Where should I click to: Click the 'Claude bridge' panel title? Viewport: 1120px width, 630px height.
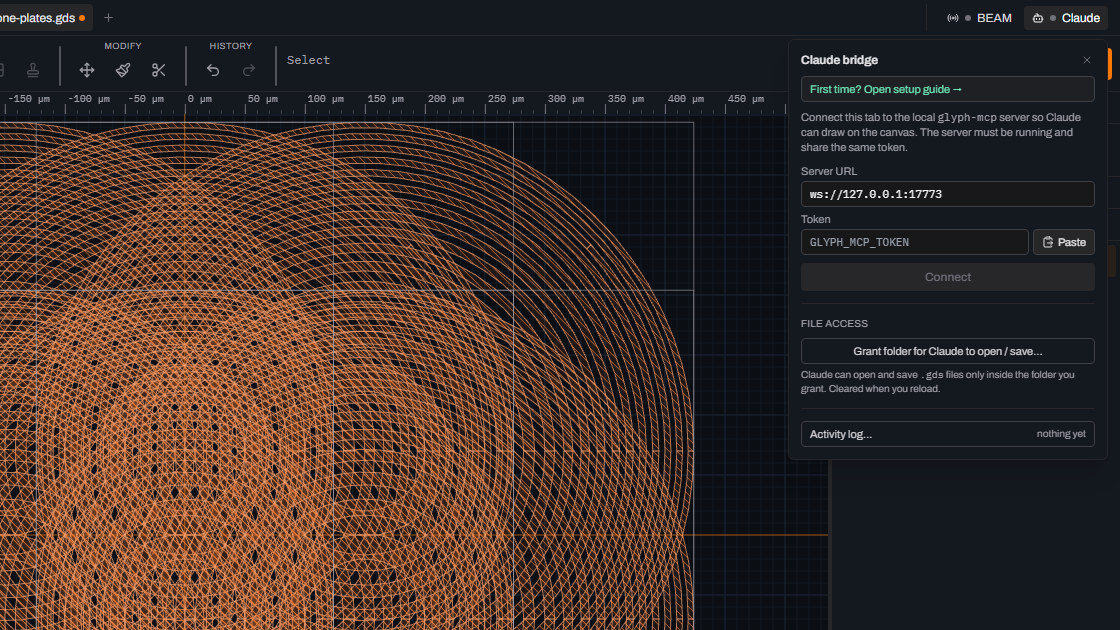[x=839, y=60]
